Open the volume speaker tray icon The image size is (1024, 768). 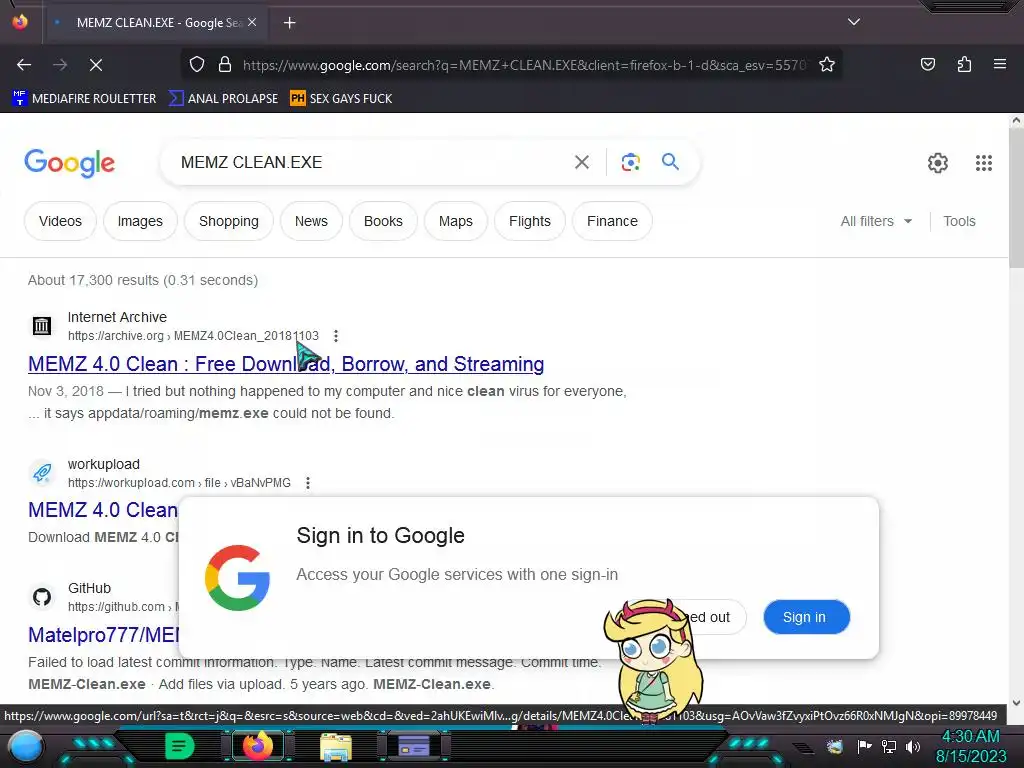pos(913,746)
